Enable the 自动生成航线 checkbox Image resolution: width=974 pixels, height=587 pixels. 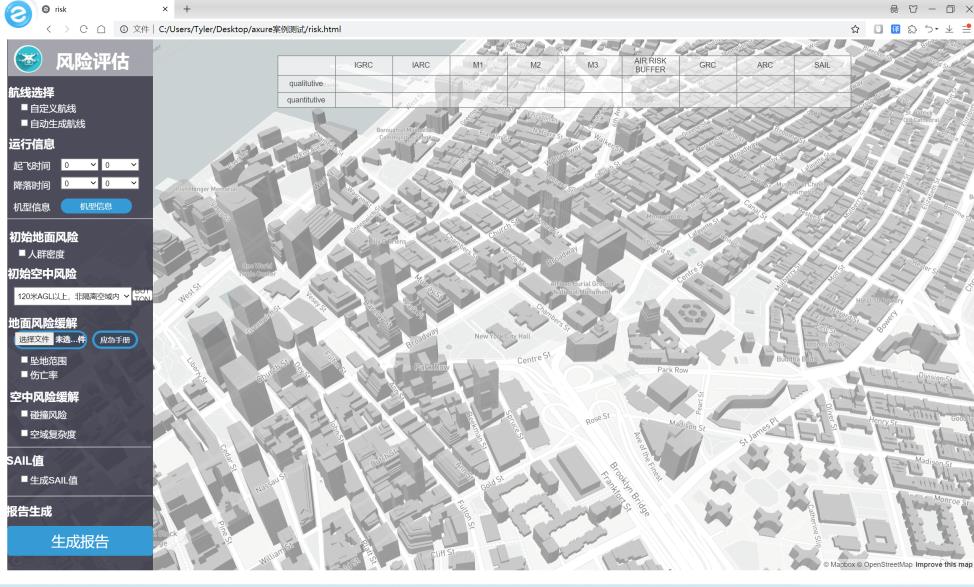pos(25,123)
